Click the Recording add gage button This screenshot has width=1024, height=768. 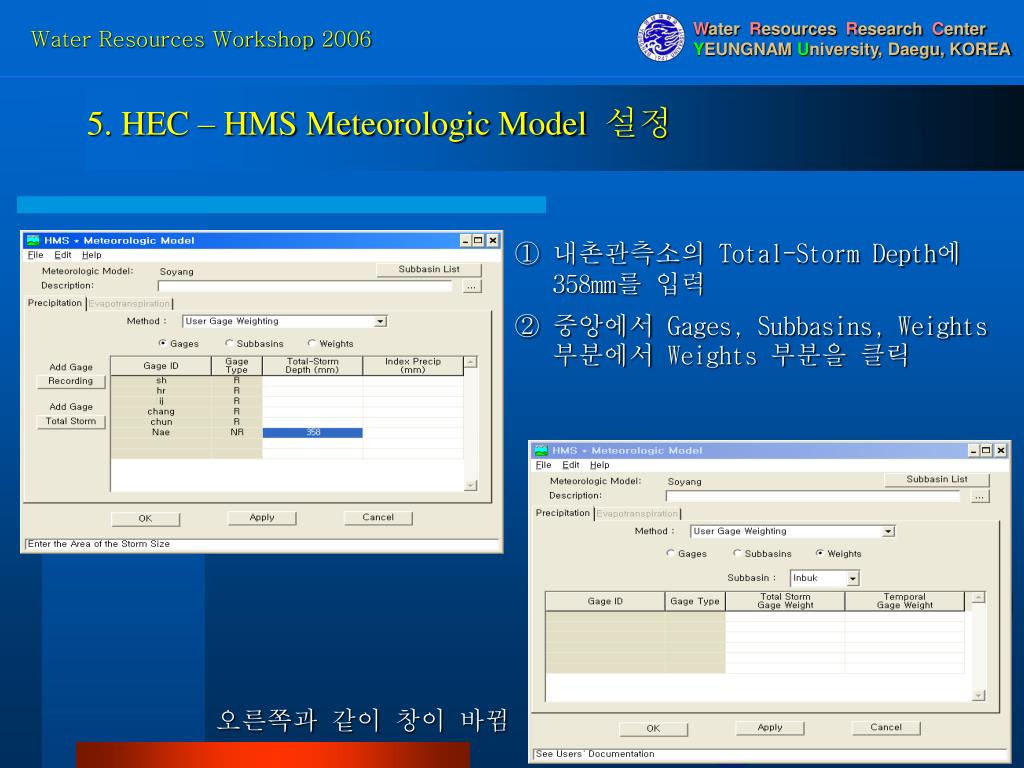click(x=71, y=381)
